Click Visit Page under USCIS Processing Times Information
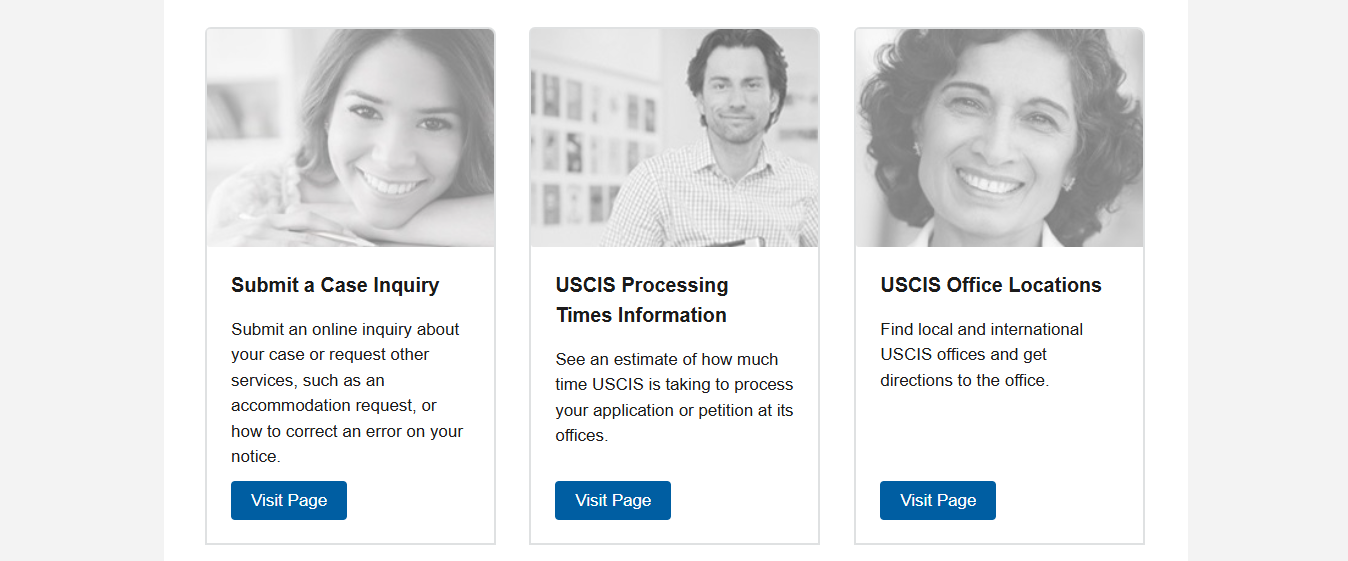Image resolution: width=1348 pixels, height=561 pixels. tap(613, 500)
